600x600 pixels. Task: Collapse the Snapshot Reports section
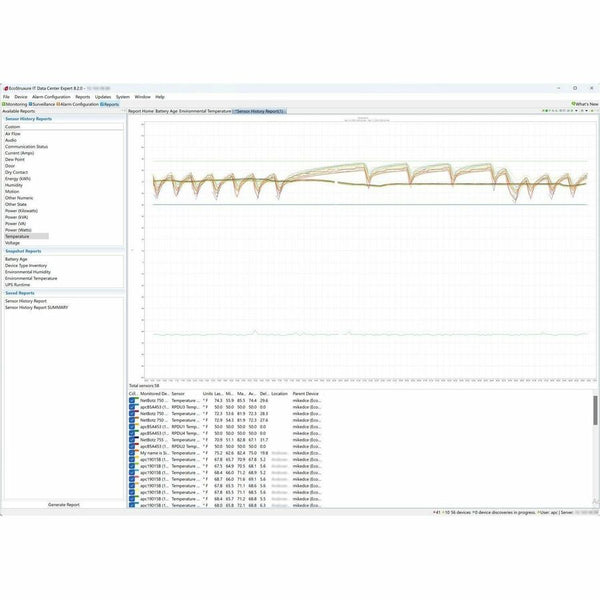(x=23, y=251)
